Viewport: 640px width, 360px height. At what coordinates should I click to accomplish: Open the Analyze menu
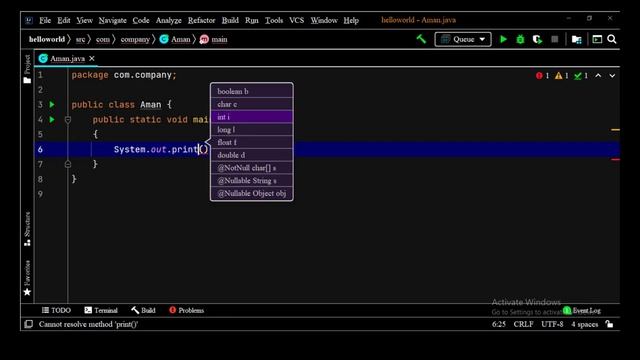169,20
